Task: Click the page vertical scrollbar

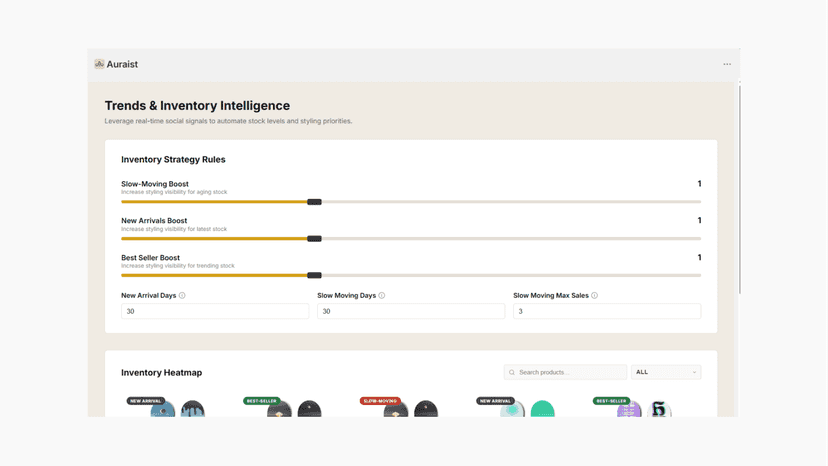Action: tap(739, 189)
